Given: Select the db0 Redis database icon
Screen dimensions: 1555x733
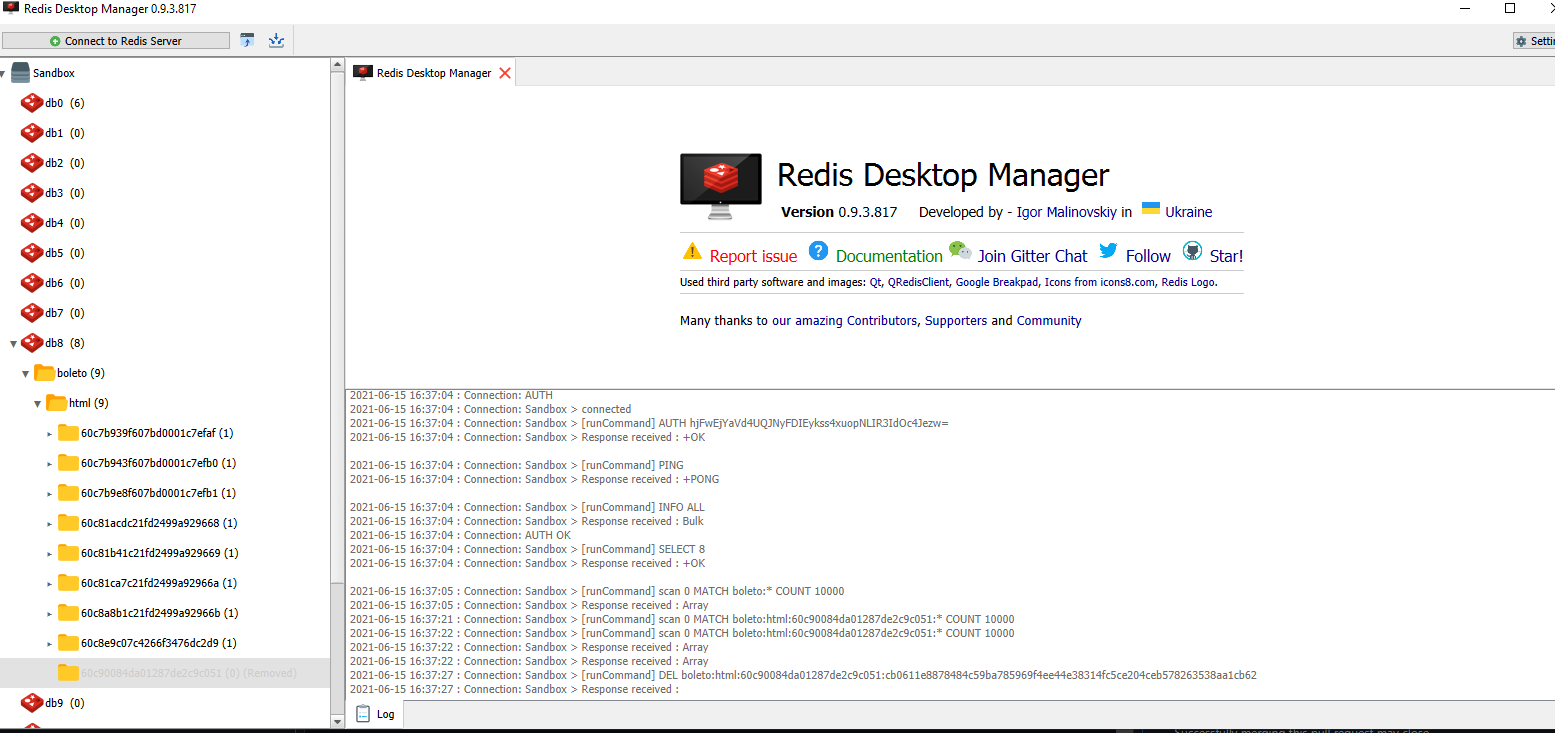Looking at the screenshot, I should [32, 103].
